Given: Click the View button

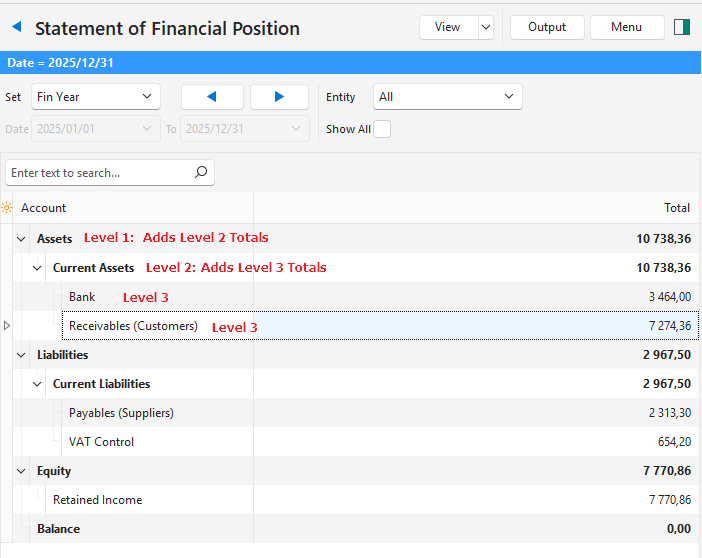Looking at the screenshot, I should pos(447,27).
